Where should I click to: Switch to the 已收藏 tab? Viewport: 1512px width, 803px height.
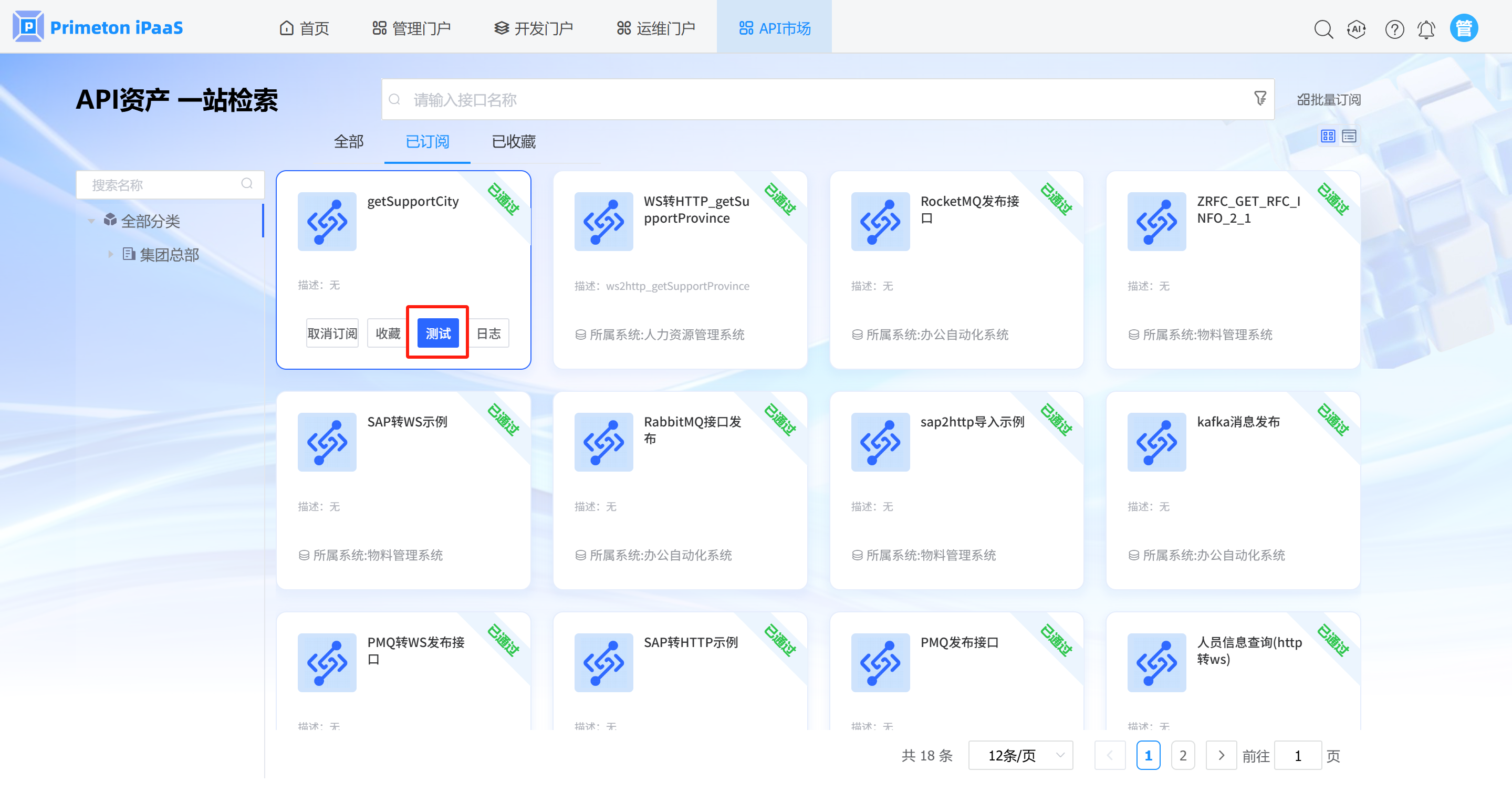513,141
